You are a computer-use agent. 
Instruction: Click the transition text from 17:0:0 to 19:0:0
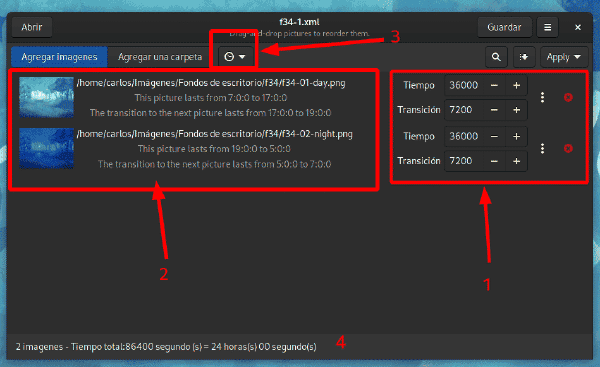point(210,113)
